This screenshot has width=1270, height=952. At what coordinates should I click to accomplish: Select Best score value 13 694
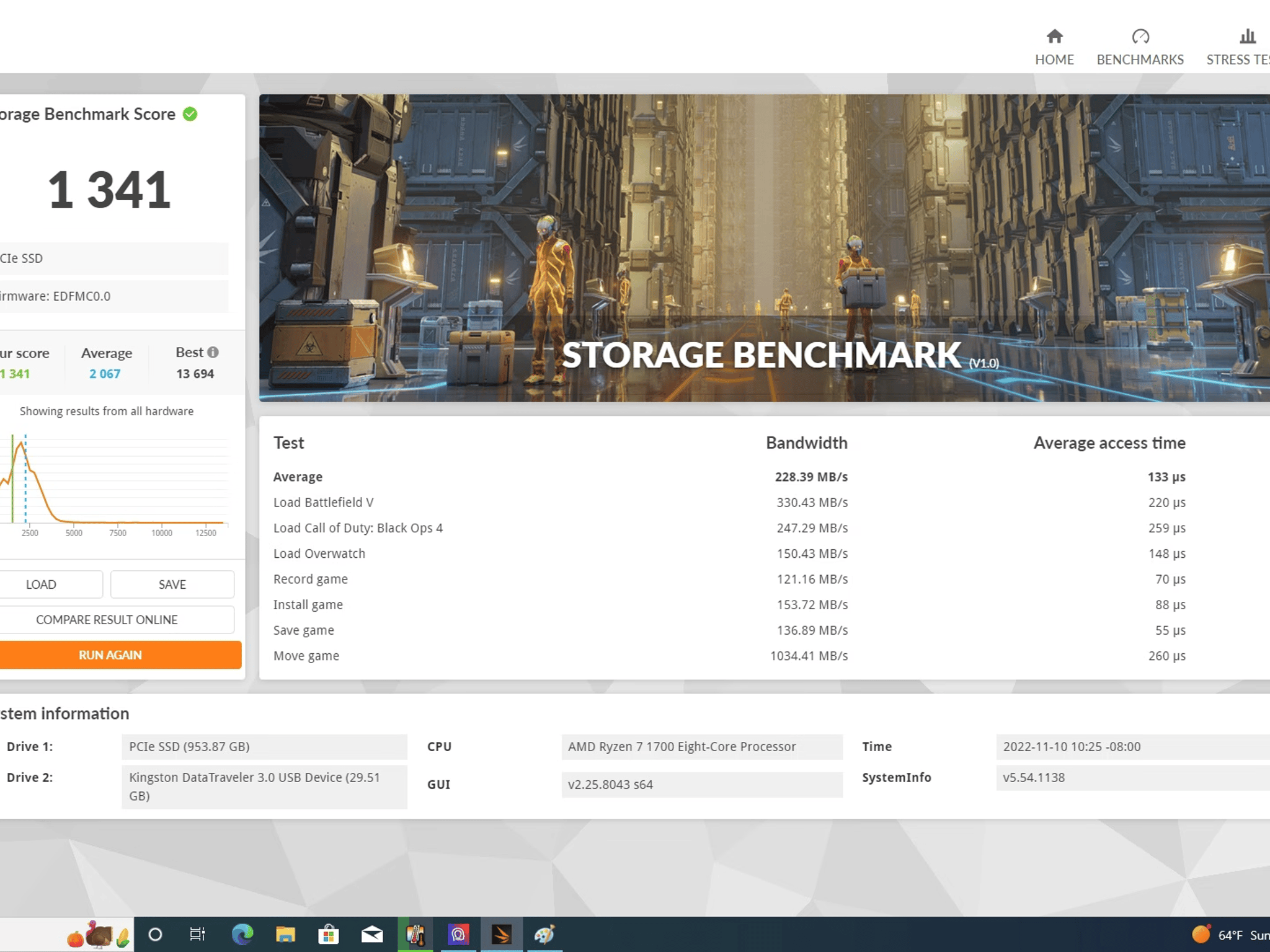pyautogui.click(x=195, y=374)
